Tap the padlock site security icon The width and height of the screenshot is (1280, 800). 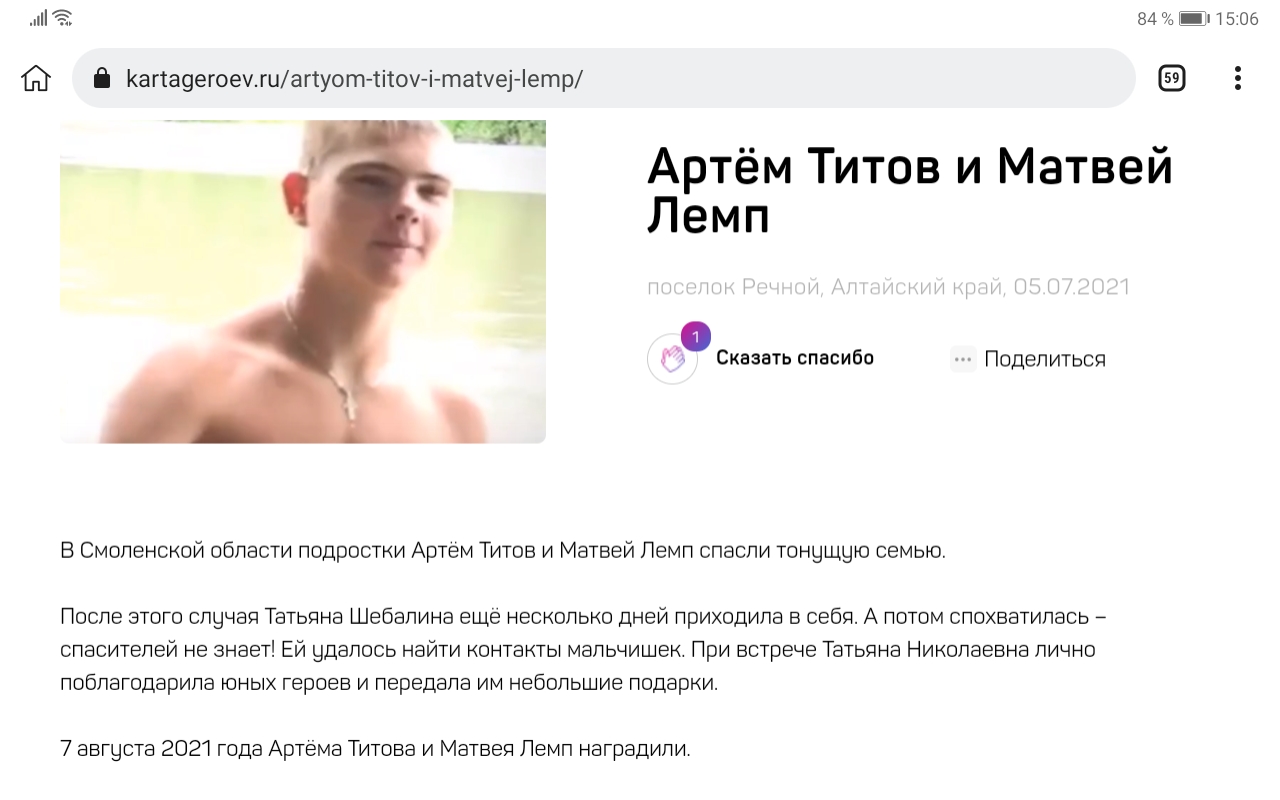pyautogui.click(x=101, y=79)
